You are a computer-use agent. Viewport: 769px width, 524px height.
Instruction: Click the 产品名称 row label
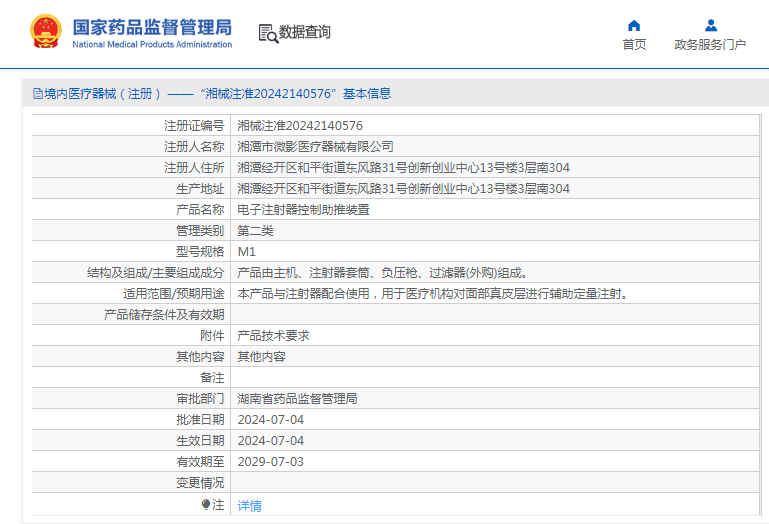200,210
